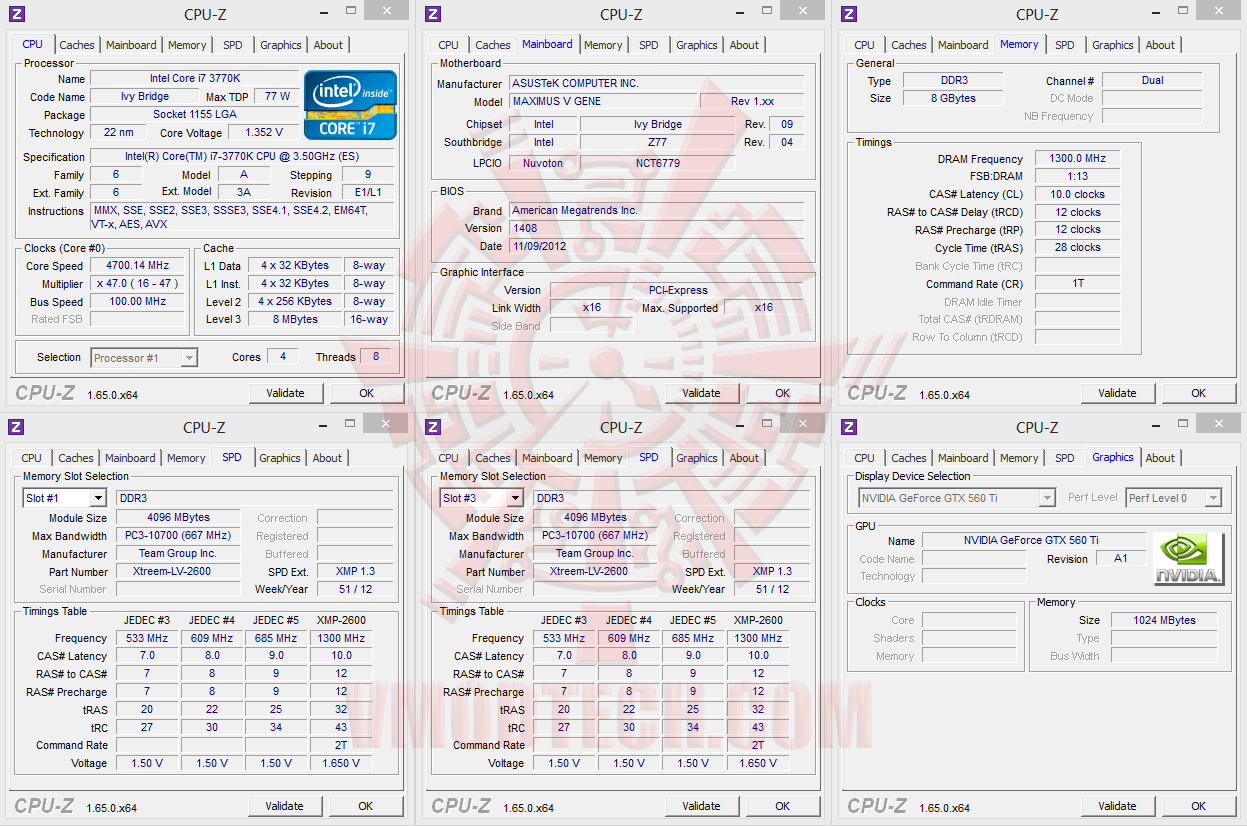1247x826 pixels.
Task: Click Part Number Xtreem-LV-2600 in Slot #1 window
Action: 178,572
